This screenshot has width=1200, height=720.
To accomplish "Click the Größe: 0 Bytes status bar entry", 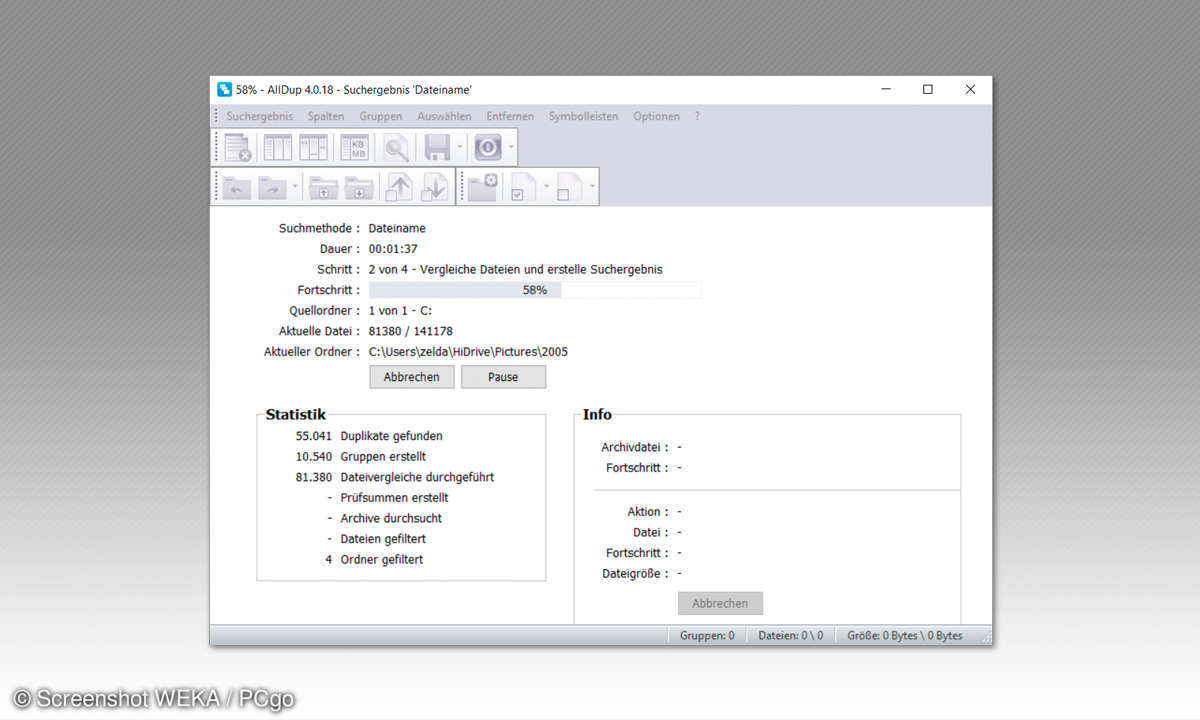I will (905, 635).
